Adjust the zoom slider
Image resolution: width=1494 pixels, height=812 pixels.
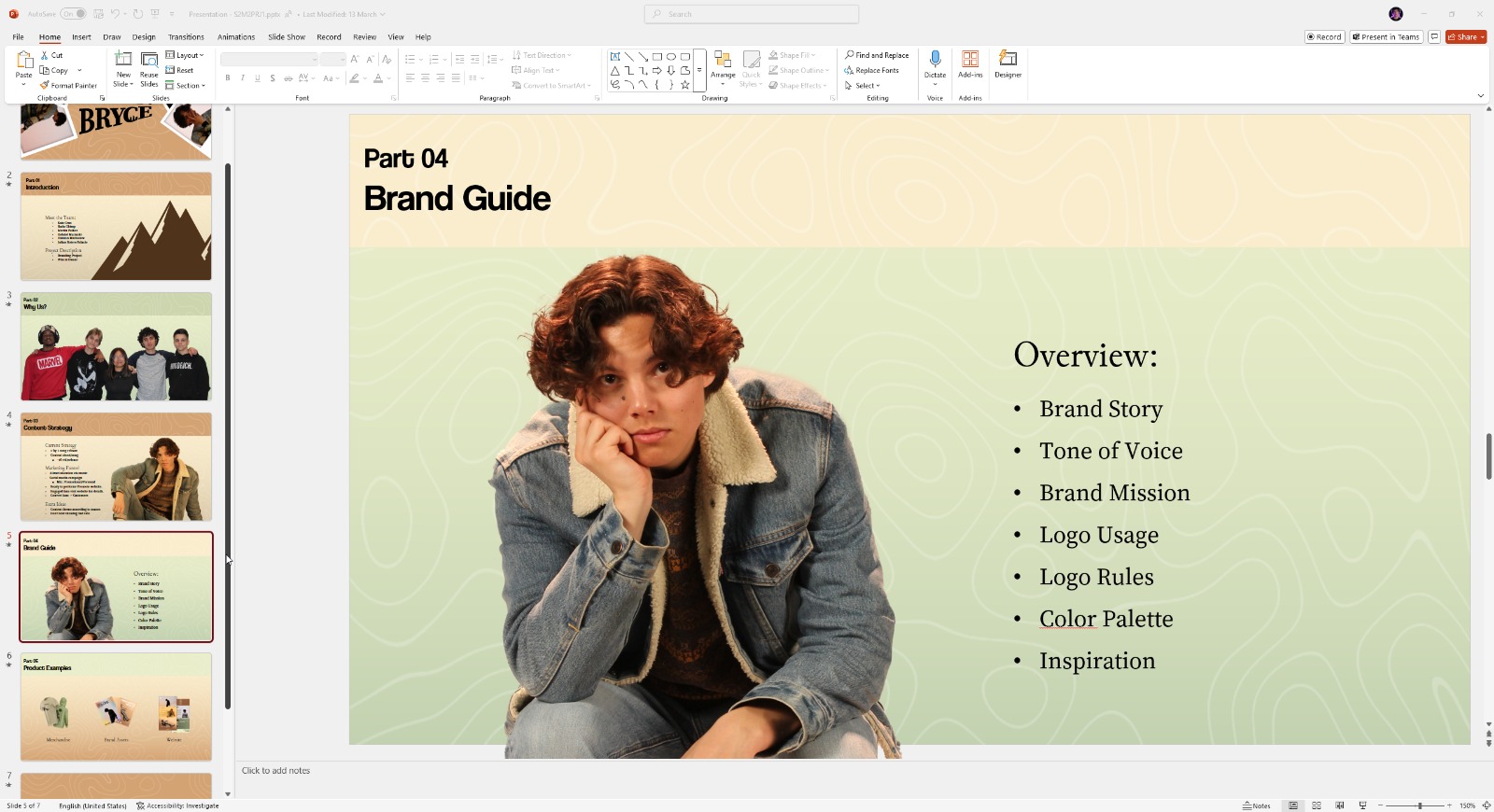click(x=1419, y=805)
